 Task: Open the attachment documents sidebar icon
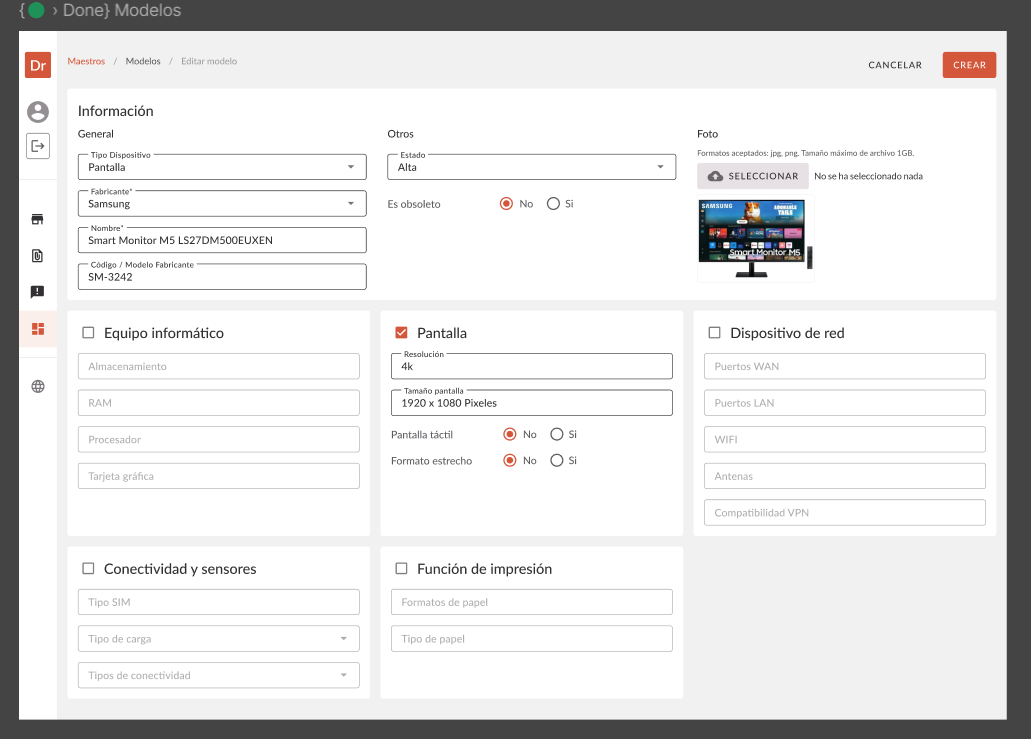(x=38, y=256)
